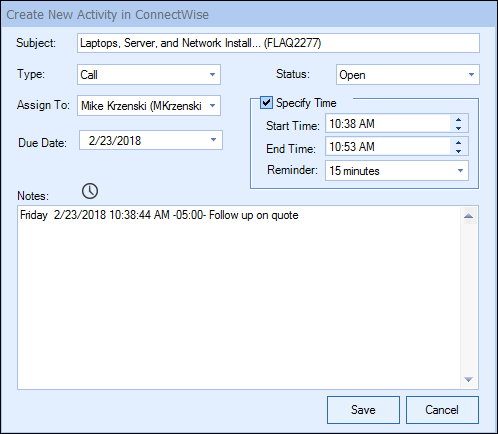Click into the Subject text field
The height and width of the screenshot is (434, 498).
278,43
